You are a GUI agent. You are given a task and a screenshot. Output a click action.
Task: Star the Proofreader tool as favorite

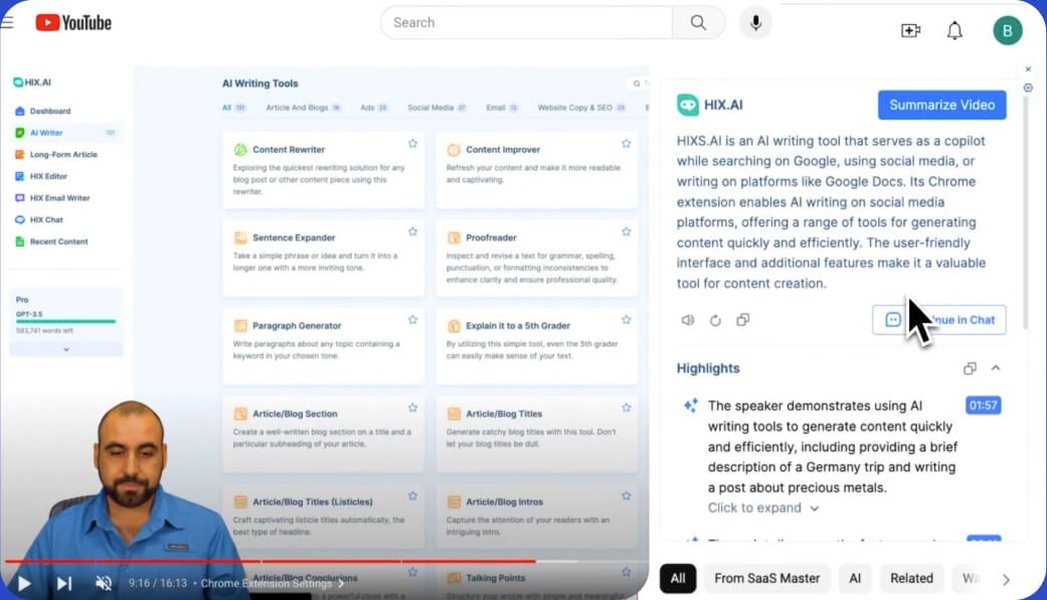[x=626, y=232]
